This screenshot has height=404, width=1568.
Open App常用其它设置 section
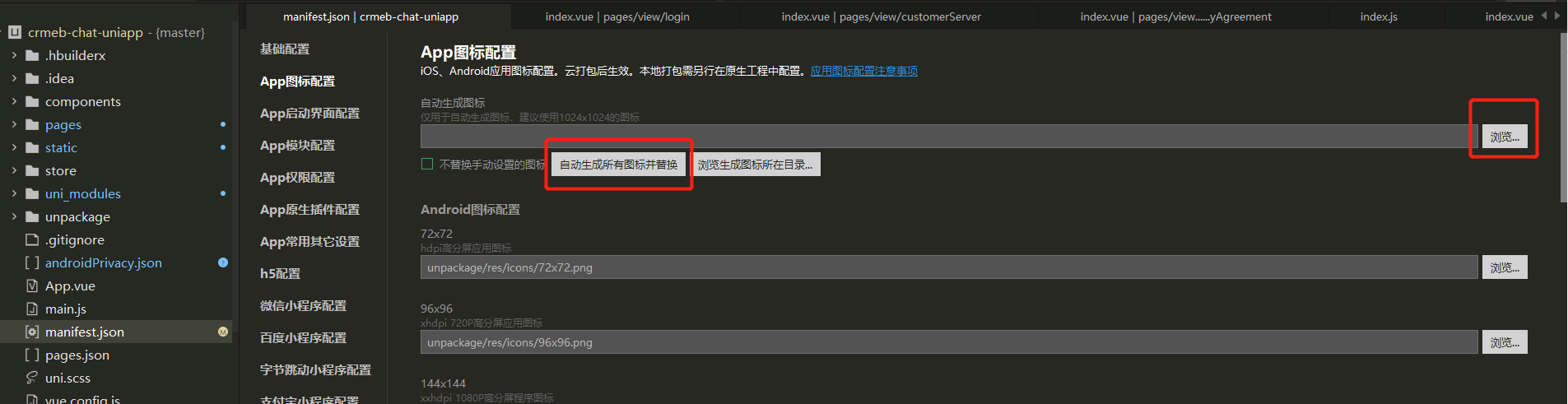[x=309, y=242]
